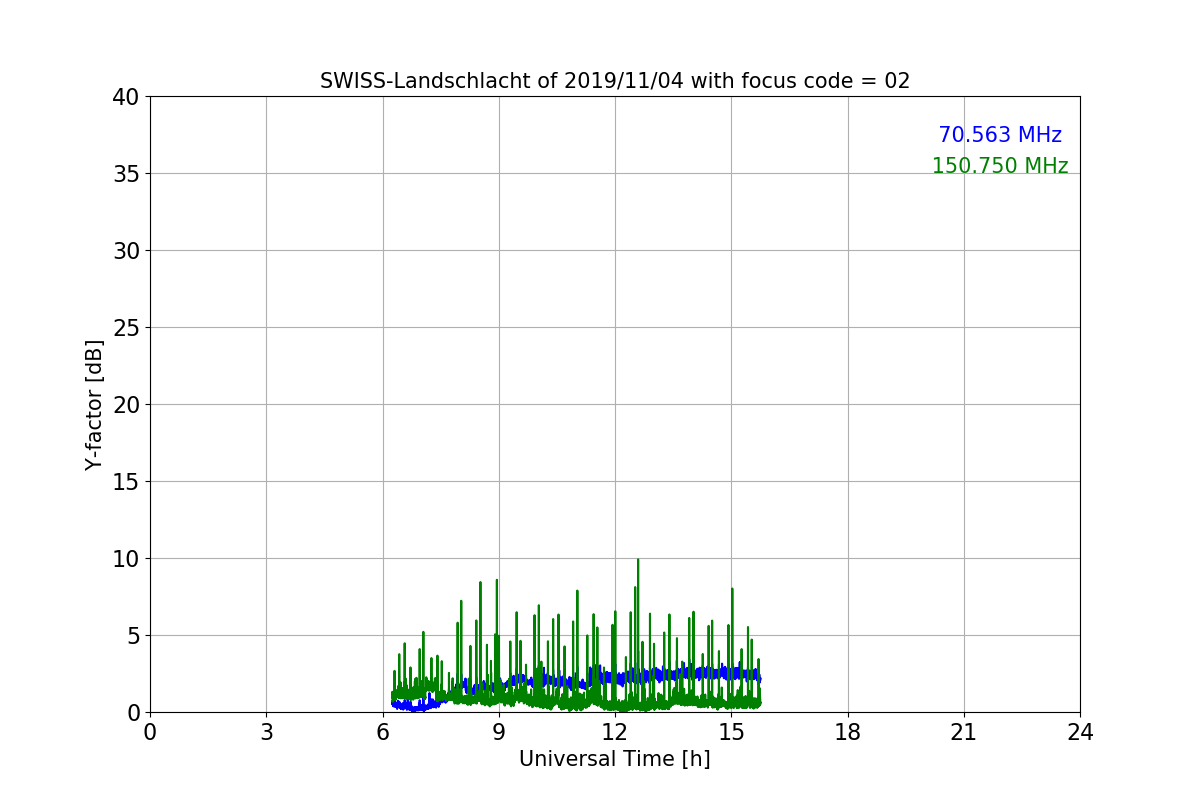
Task: Click the y-axis tick label 25
Action: click(x=126, y=328)
